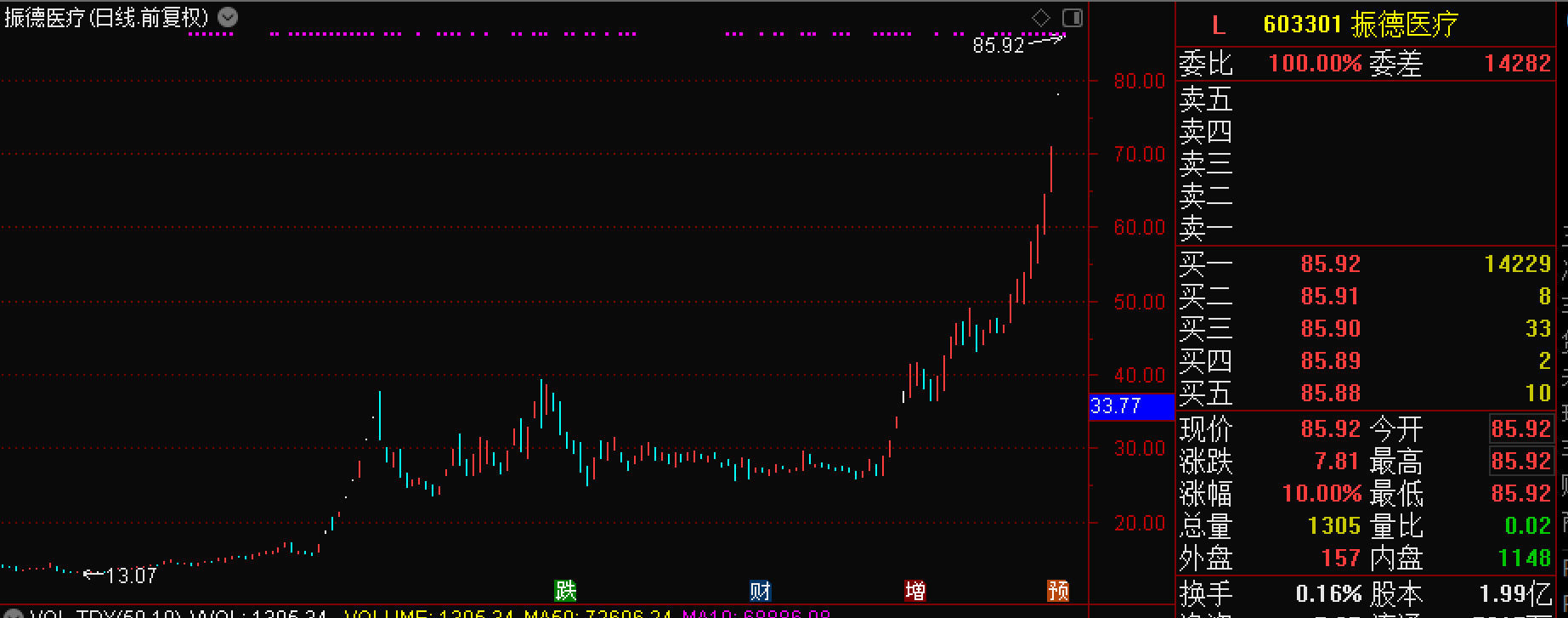Click the 买三 bid price 85.90

(1330, 329)
